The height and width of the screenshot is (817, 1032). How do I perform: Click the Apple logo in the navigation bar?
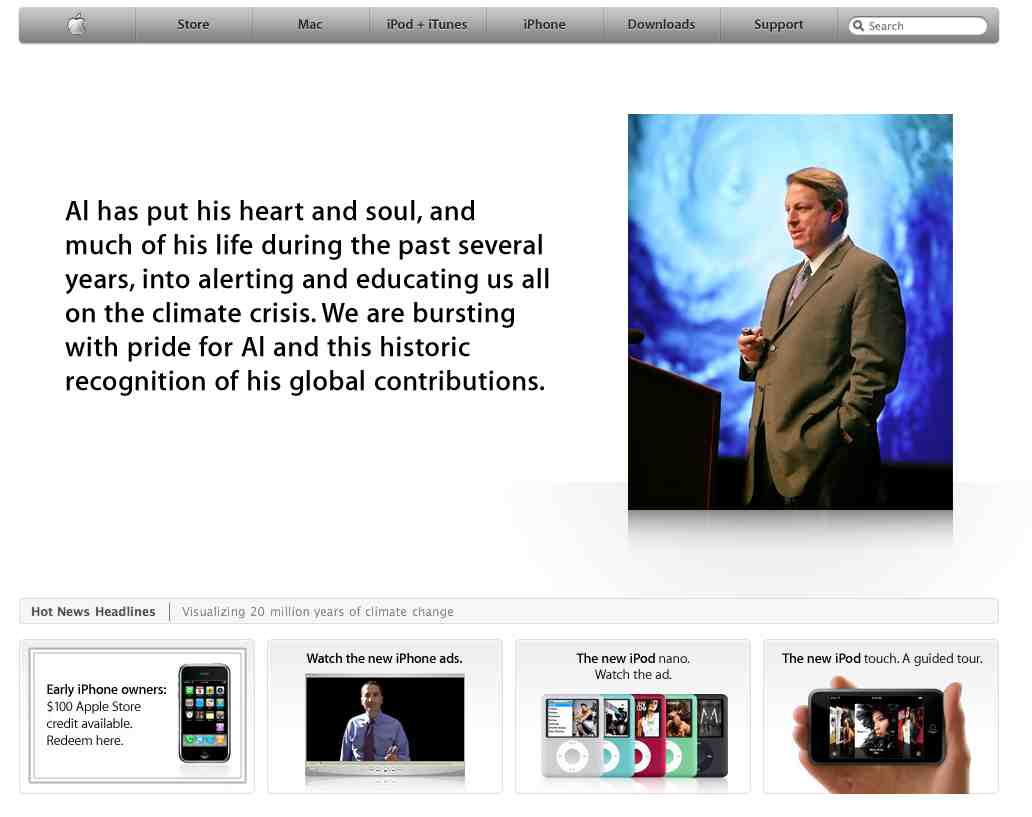(77, 24)
